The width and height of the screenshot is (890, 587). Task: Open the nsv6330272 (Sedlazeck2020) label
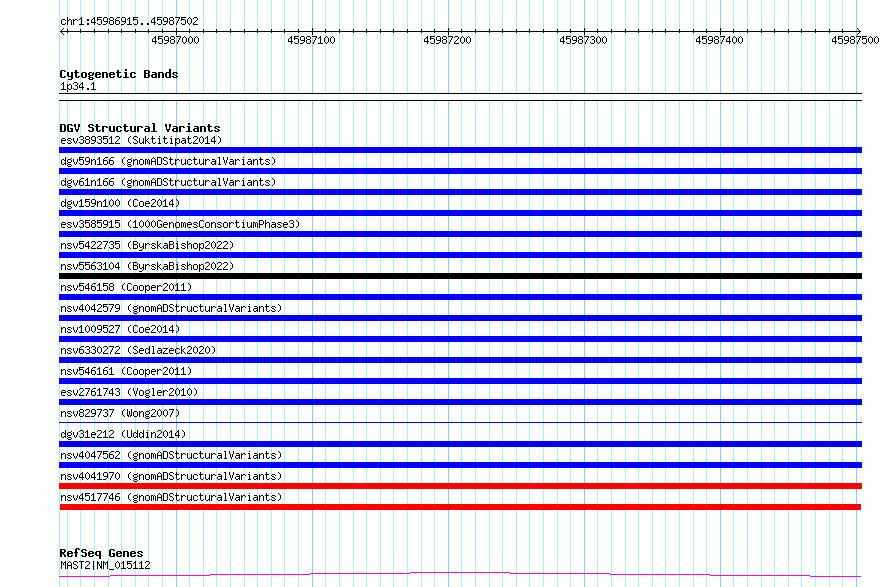click(x=138, y=350)
